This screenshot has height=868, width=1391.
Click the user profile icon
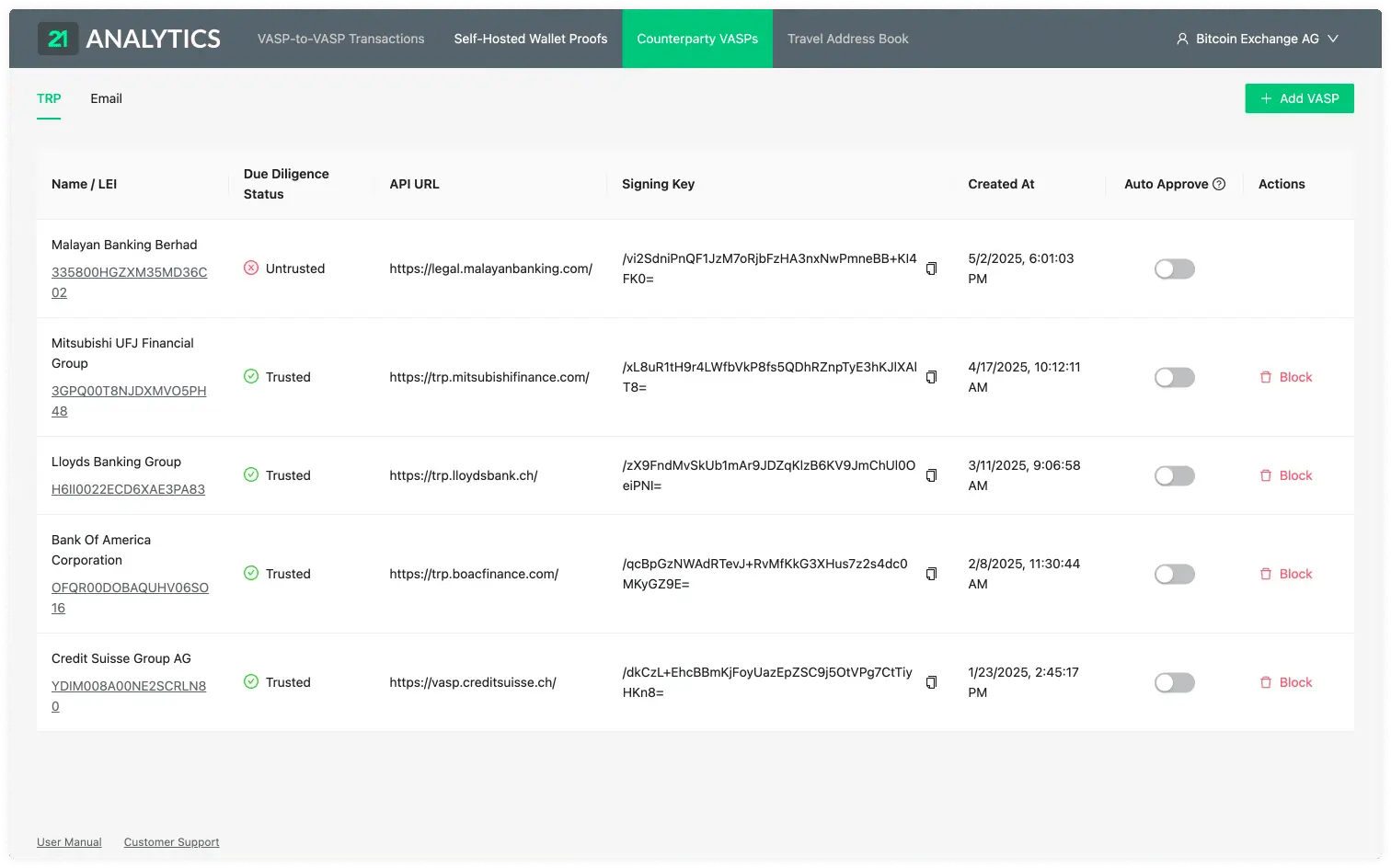point(1182,39)
